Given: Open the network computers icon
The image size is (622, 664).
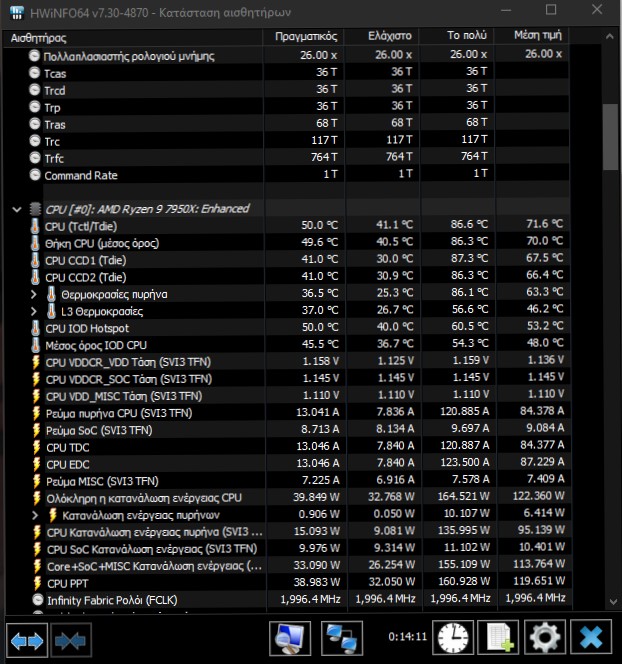Looking at the screenshot, I should tap(342, 639).
